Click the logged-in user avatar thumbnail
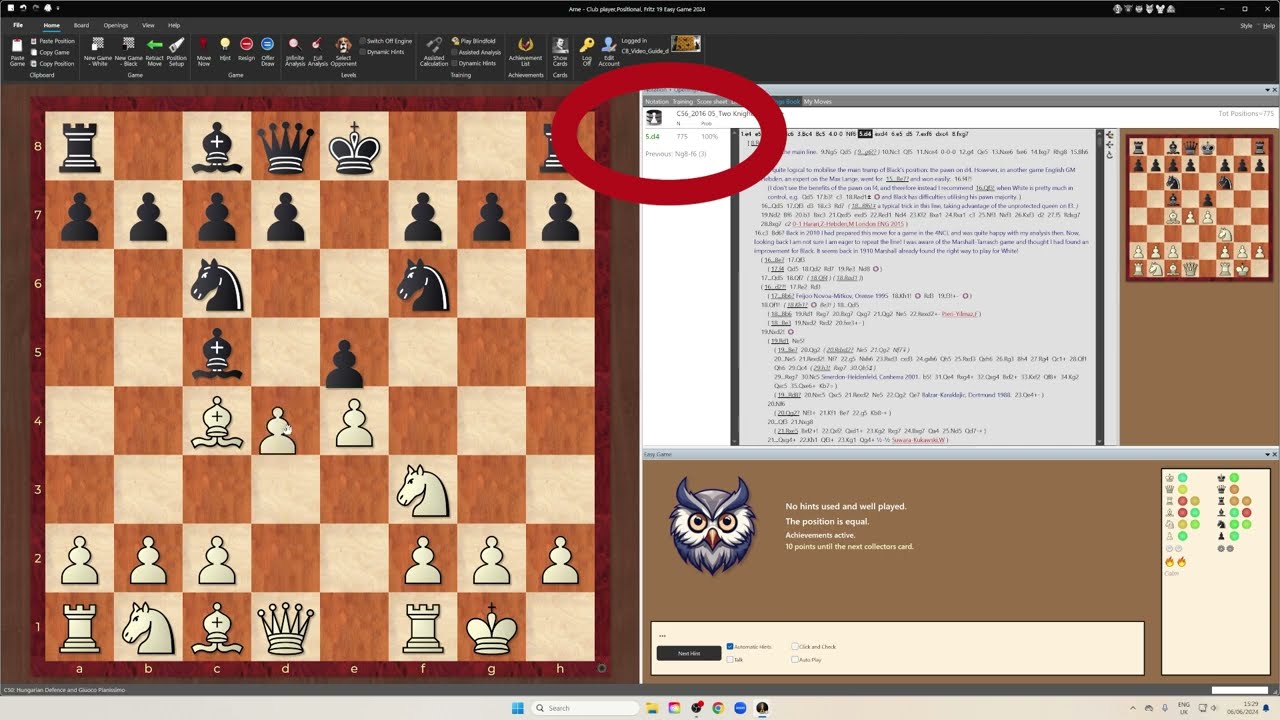Viewport: 1280px width, 720px height. click(686, 43)
